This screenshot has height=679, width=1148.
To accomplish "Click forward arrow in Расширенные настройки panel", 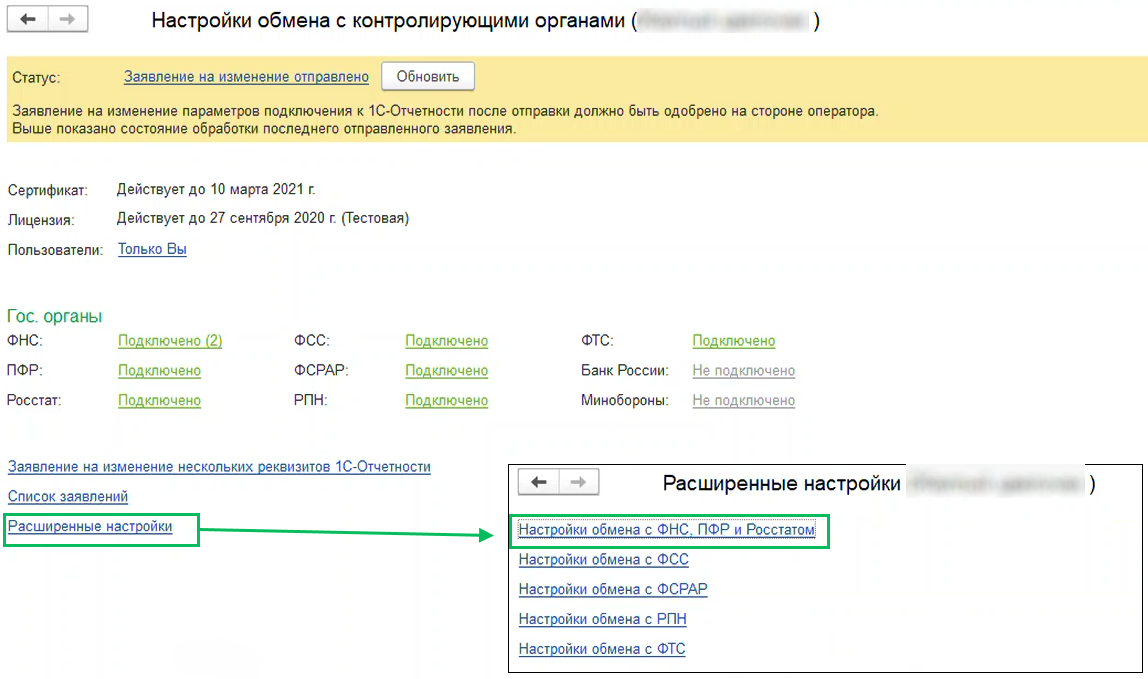I will [578, 482].
